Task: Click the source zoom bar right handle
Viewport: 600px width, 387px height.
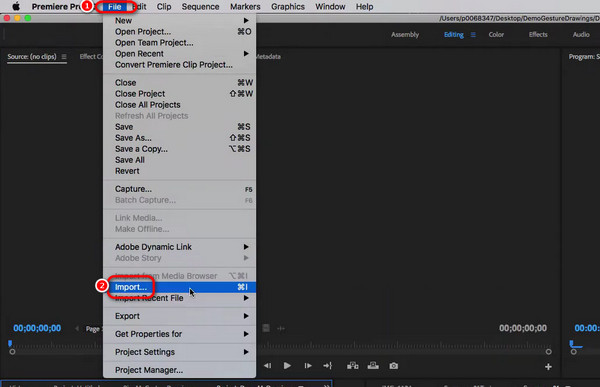Action: [548, 351]
